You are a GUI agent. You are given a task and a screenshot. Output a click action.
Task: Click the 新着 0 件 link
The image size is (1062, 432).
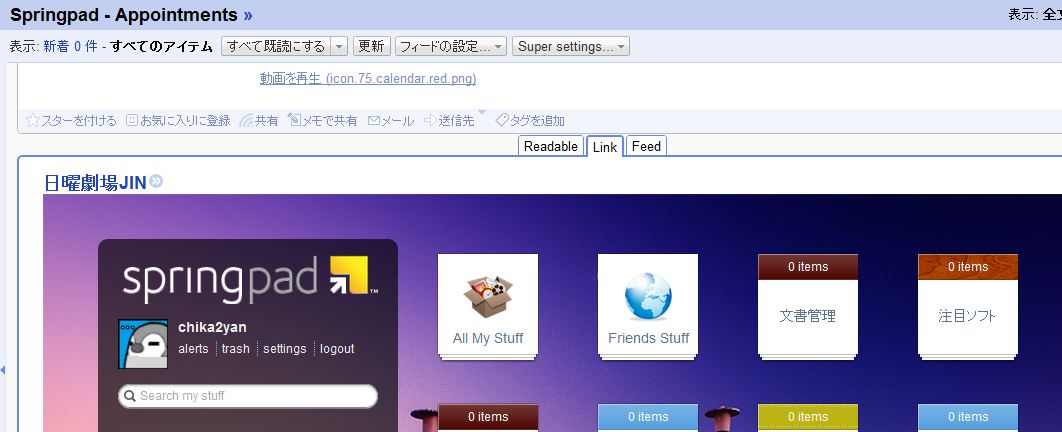click(x=70, y=47)
